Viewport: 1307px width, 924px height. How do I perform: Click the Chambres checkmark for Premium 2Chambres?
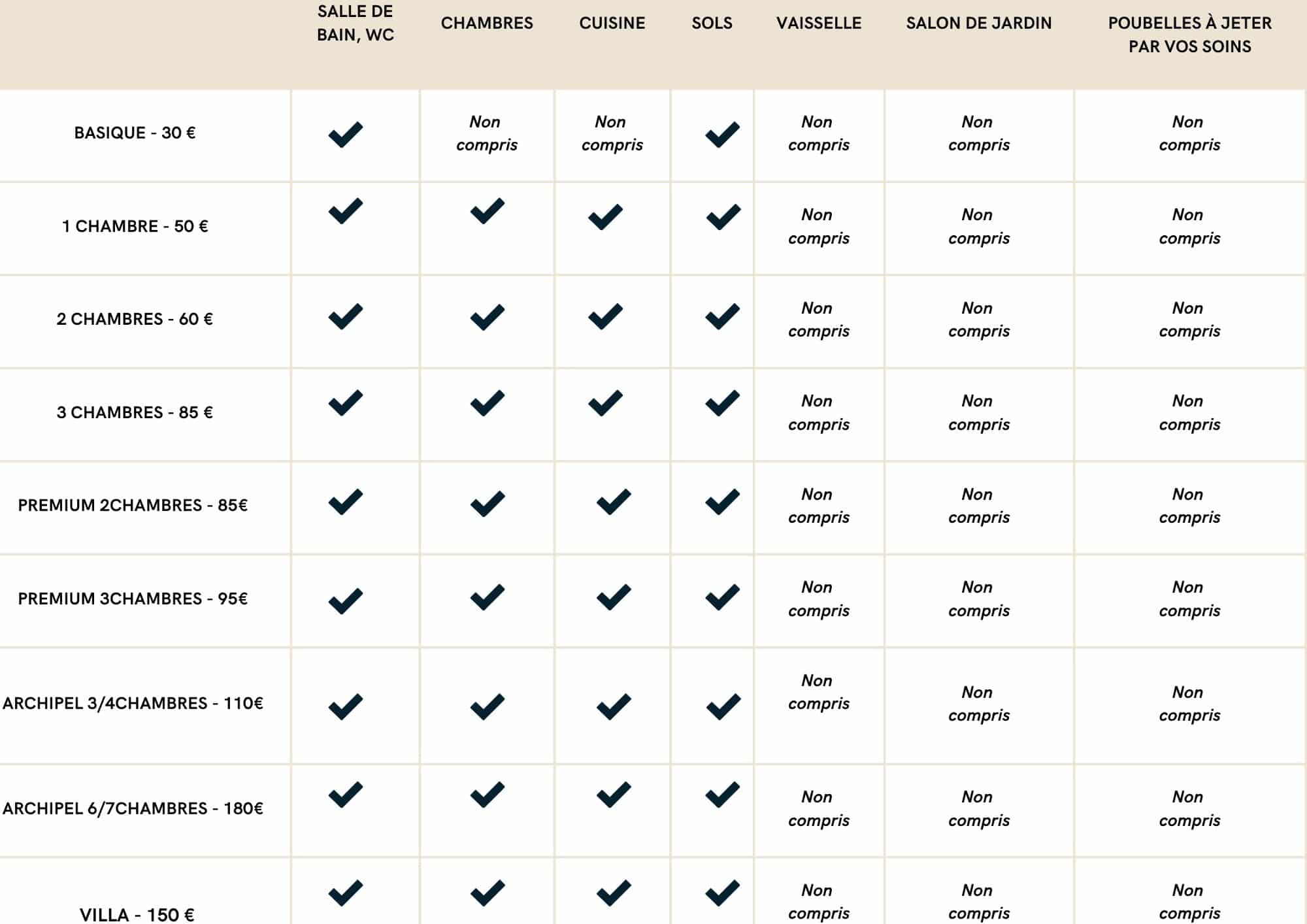tap(487, 503)
